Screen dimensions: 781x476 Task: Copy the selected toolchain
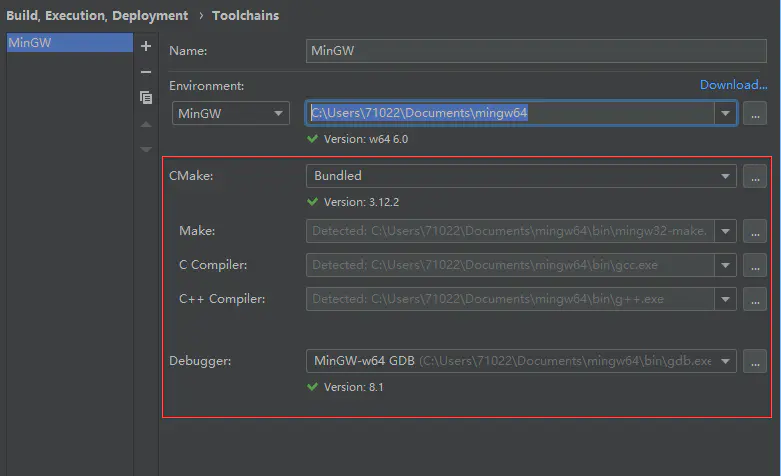(146, 98)
